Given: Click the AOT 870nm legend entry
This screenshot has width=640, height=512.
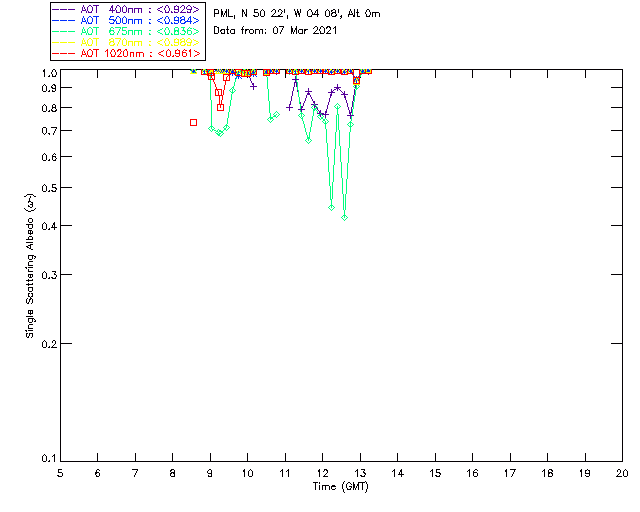Looking at the screenshot, I should click(126, 42).
